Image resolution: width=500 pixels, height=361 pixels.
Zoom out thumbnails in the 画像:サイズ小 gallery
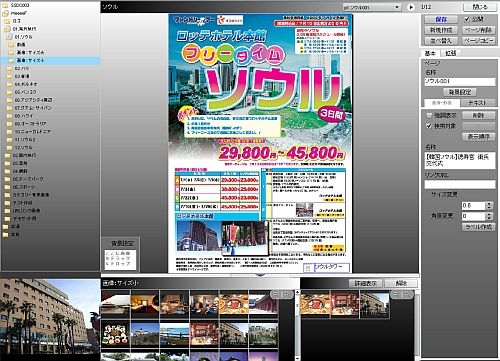[x=275, y=294]
